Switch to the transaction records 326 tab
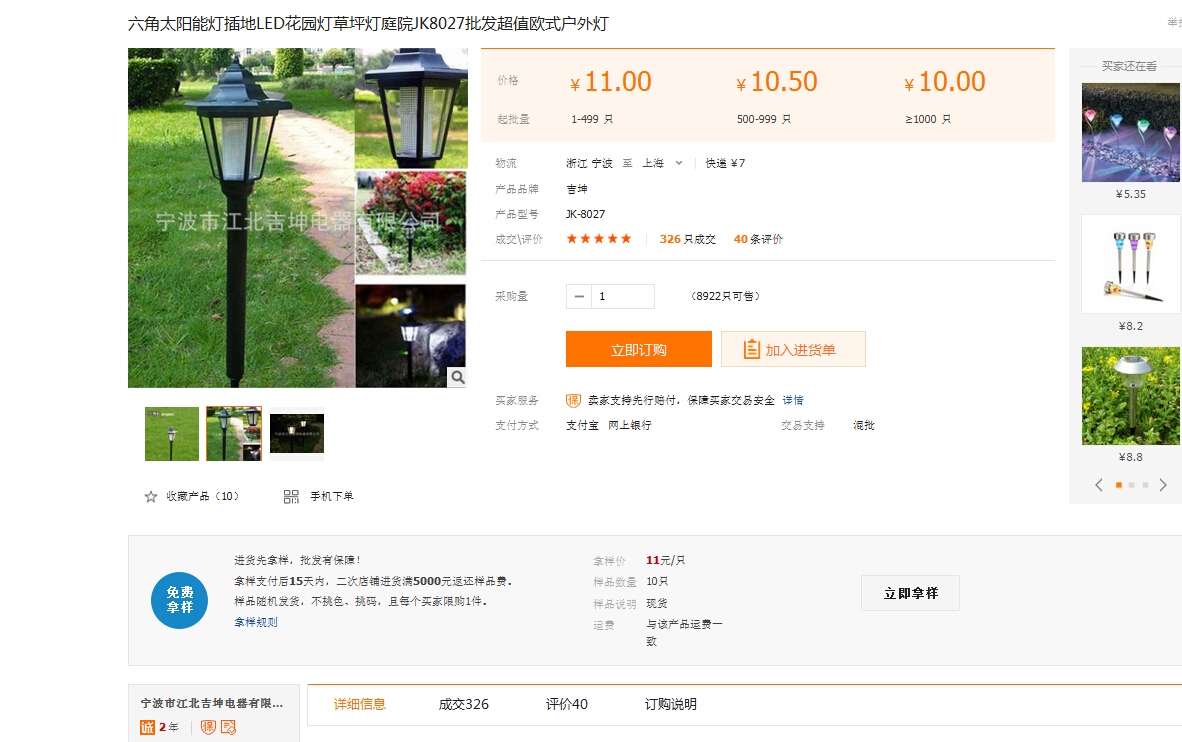 point(464,704)
